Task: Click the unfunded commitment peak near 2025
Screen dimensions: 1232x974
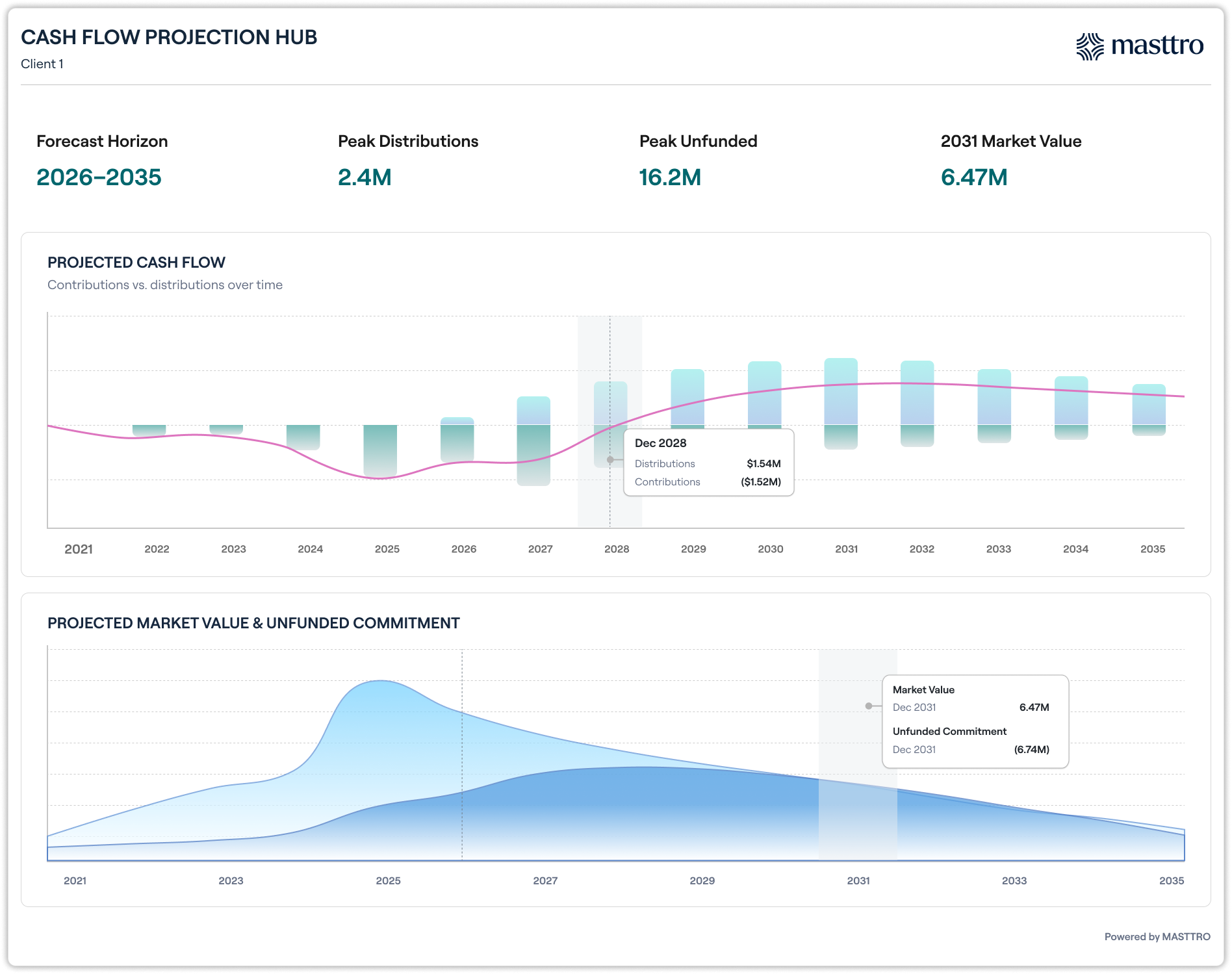Action: 381,681
